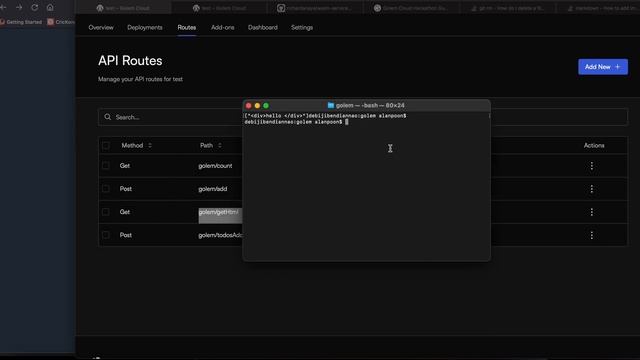Maximize the golem terminal window
This screenshot has width=640, height=360.
click(266, 105)
